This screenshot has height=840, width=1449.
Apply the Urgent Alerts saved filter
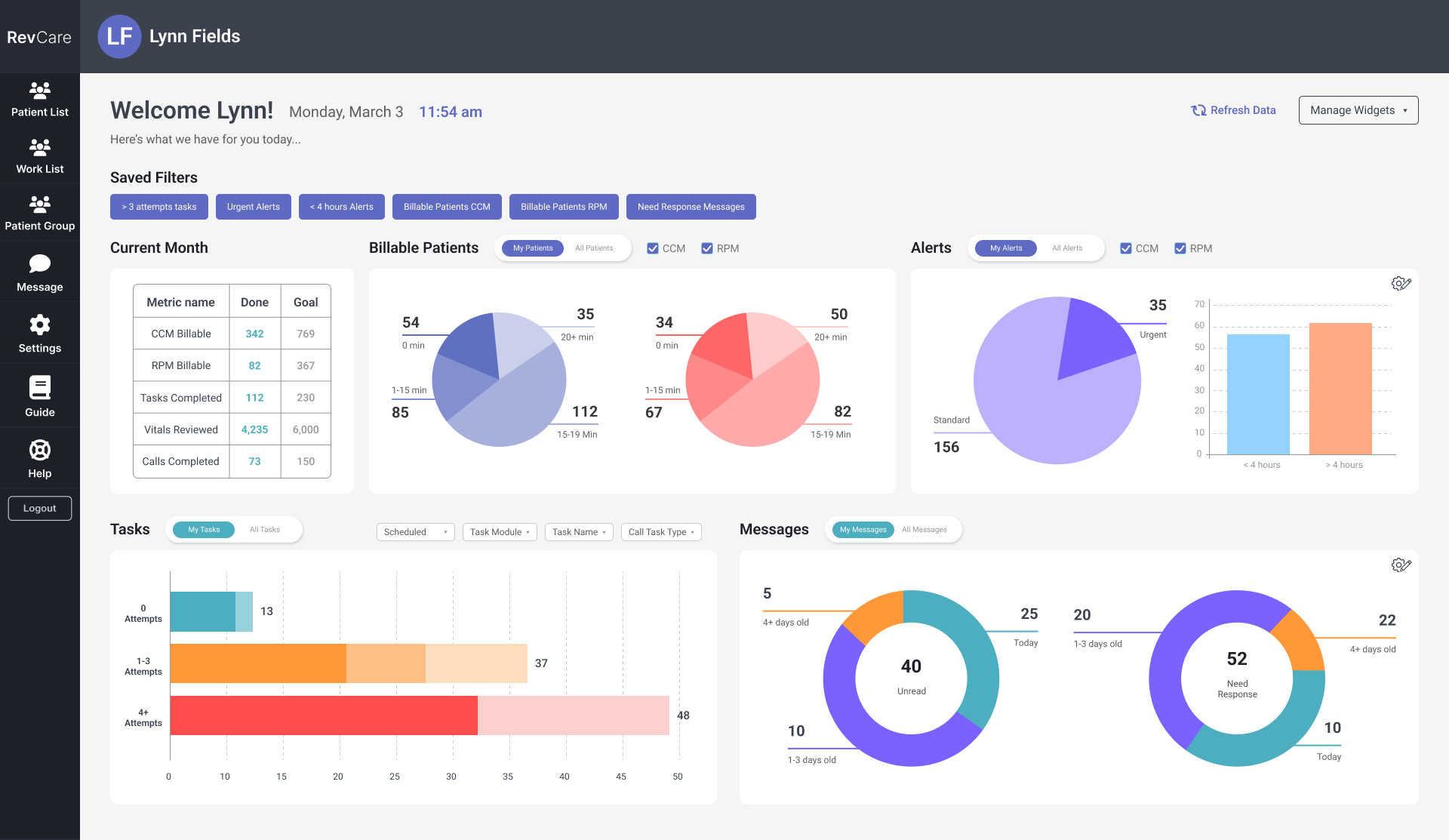pos(254,207)
